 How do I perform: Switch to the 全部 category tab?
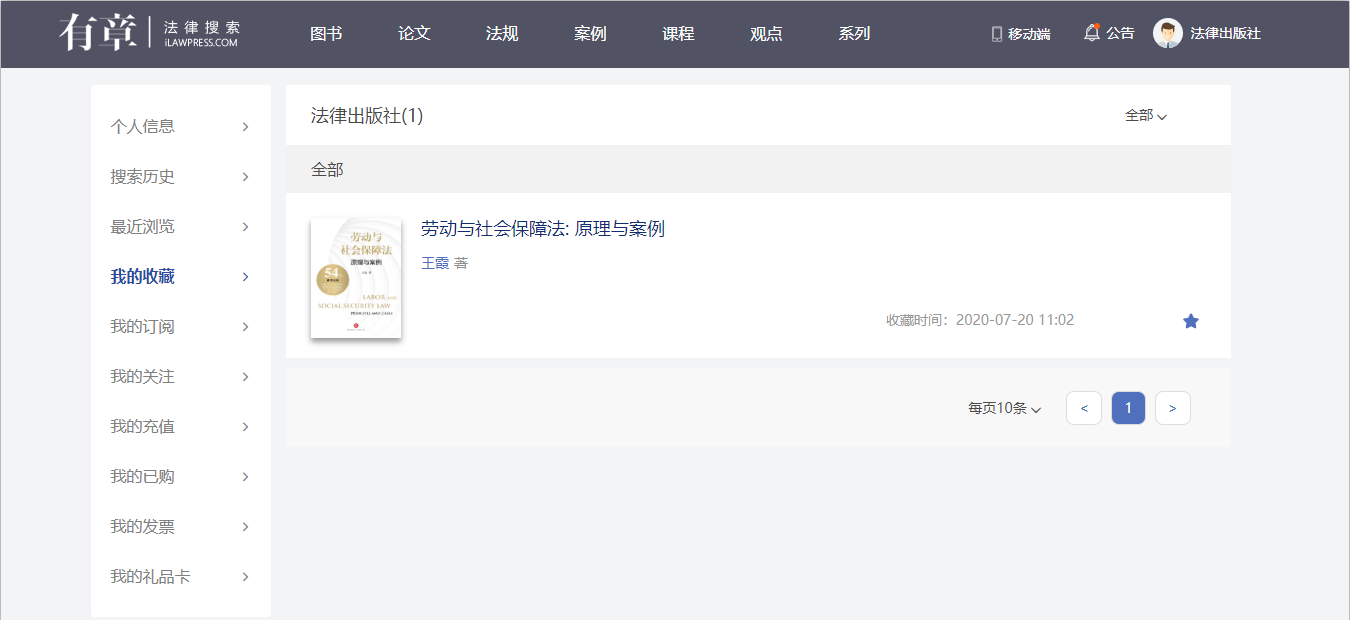pyautogui.click(x=327, y=170)
